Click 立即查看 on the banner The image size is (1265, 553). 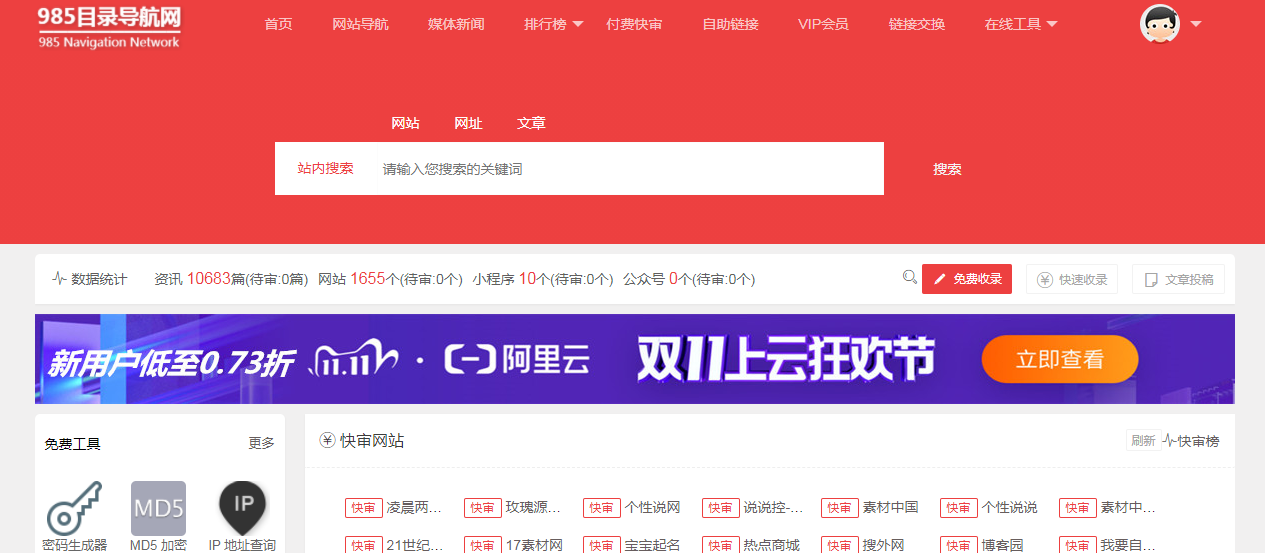(x=1060, y=359)
